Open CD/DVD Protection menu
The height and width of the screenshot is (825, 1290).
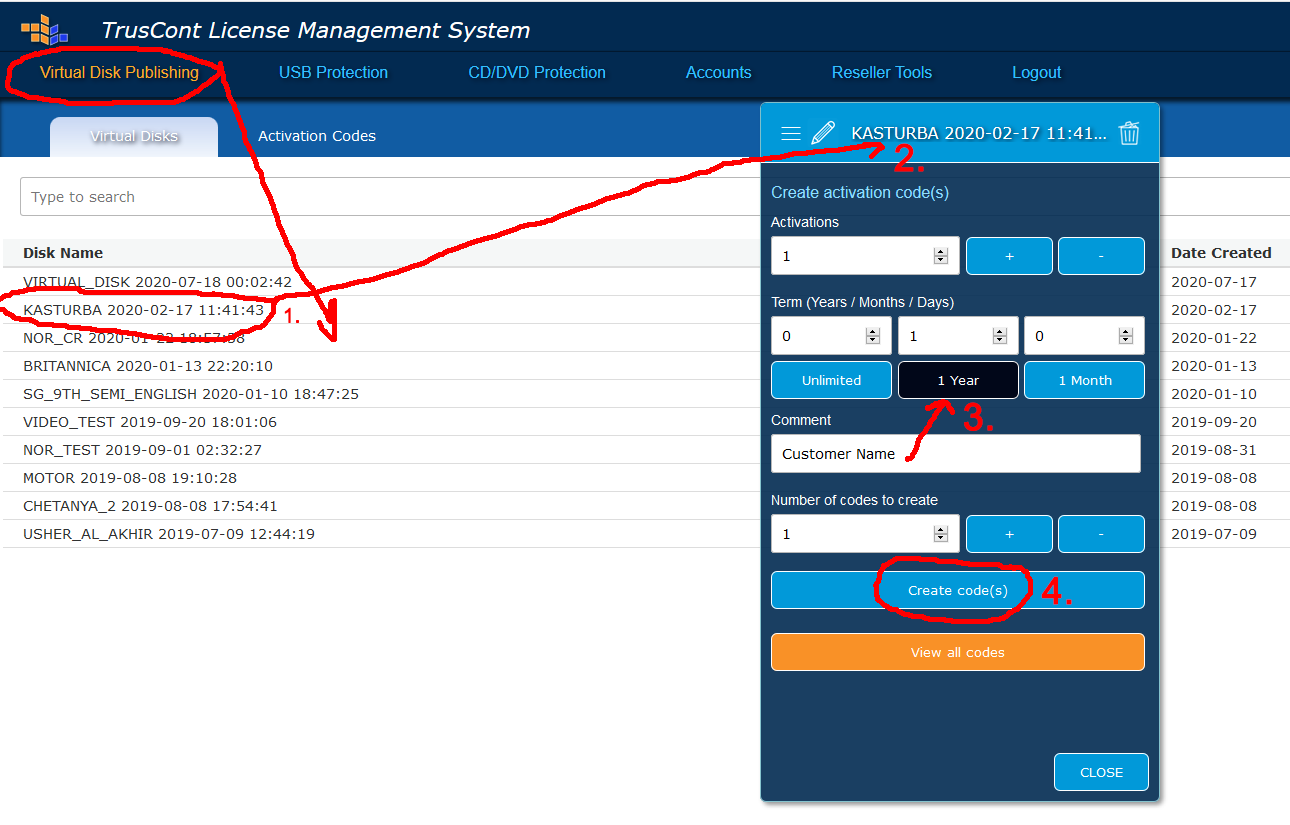[537, 72]
